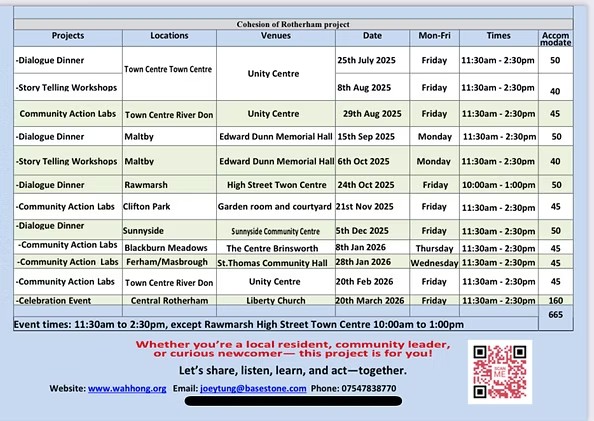Click the black redaction bar
Screen dimensions: 594x421
[293, 401]
